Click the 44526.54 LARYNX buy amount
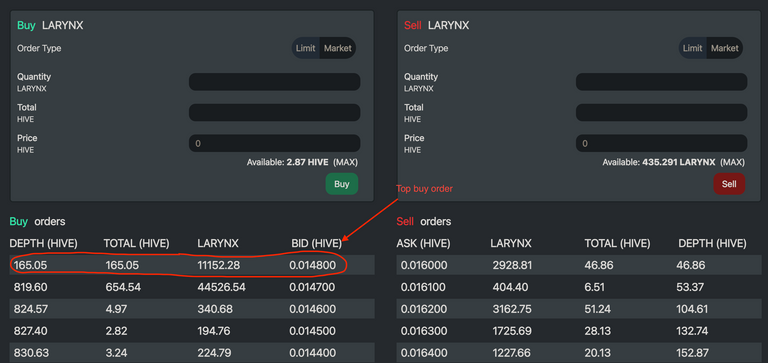Viewport: 768px width, 363px height. [x=221, y=287]
